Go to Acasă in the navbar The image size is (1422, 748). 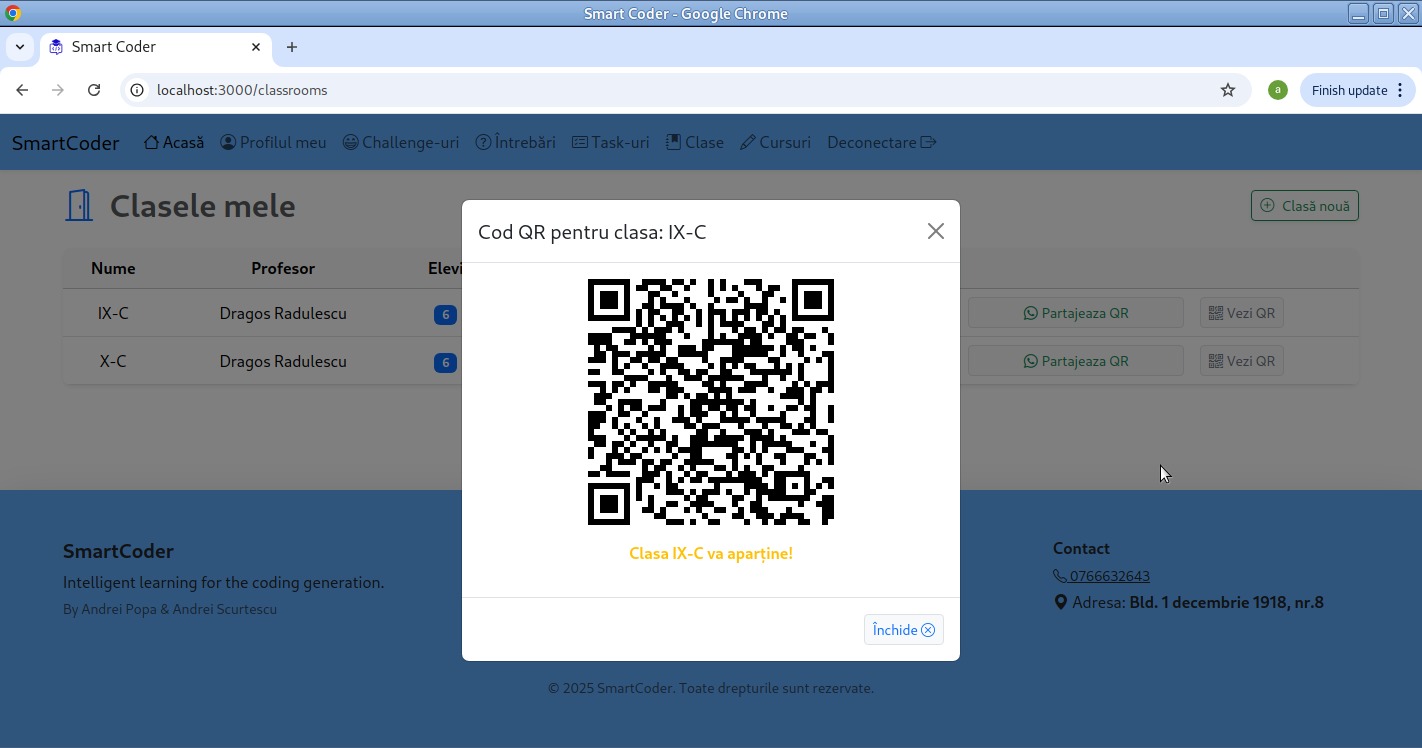tap(174, 143)
